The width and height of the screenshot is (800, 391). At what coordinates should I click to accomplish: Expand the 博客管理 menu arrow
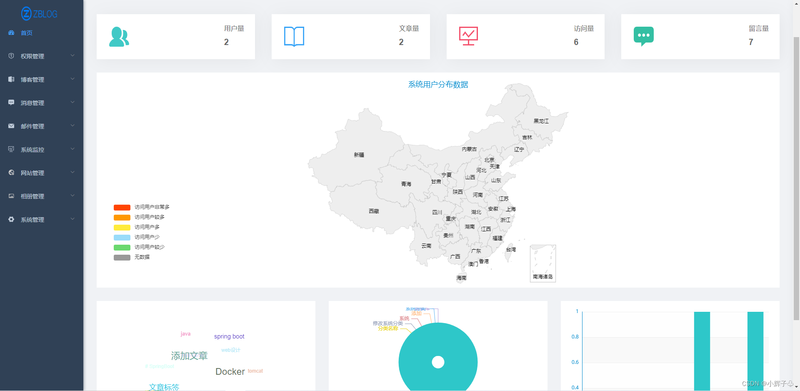(x=73, y=79)
